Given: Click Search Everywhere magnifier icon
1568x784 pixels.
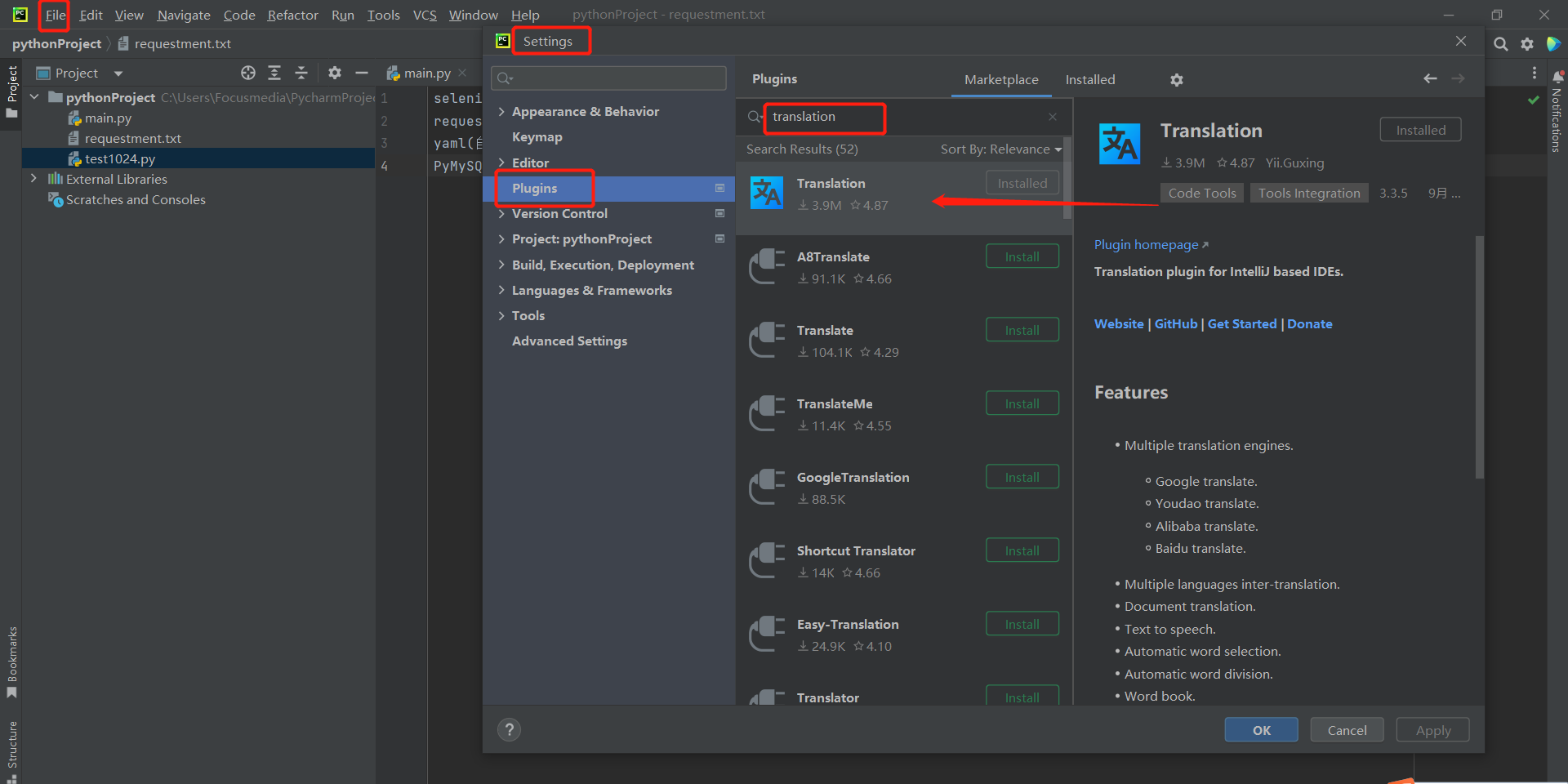Looking at the screenshot, I should [x=1501, y=44].
